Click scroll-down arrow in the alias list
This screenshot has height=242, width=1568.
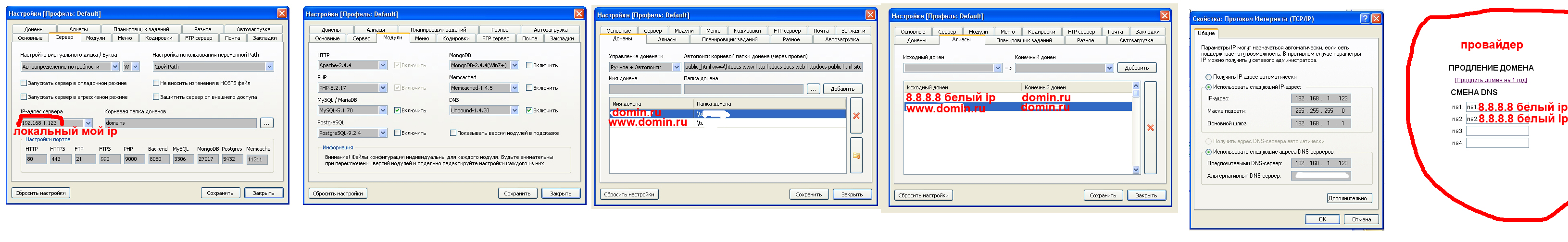(1136, 170)
